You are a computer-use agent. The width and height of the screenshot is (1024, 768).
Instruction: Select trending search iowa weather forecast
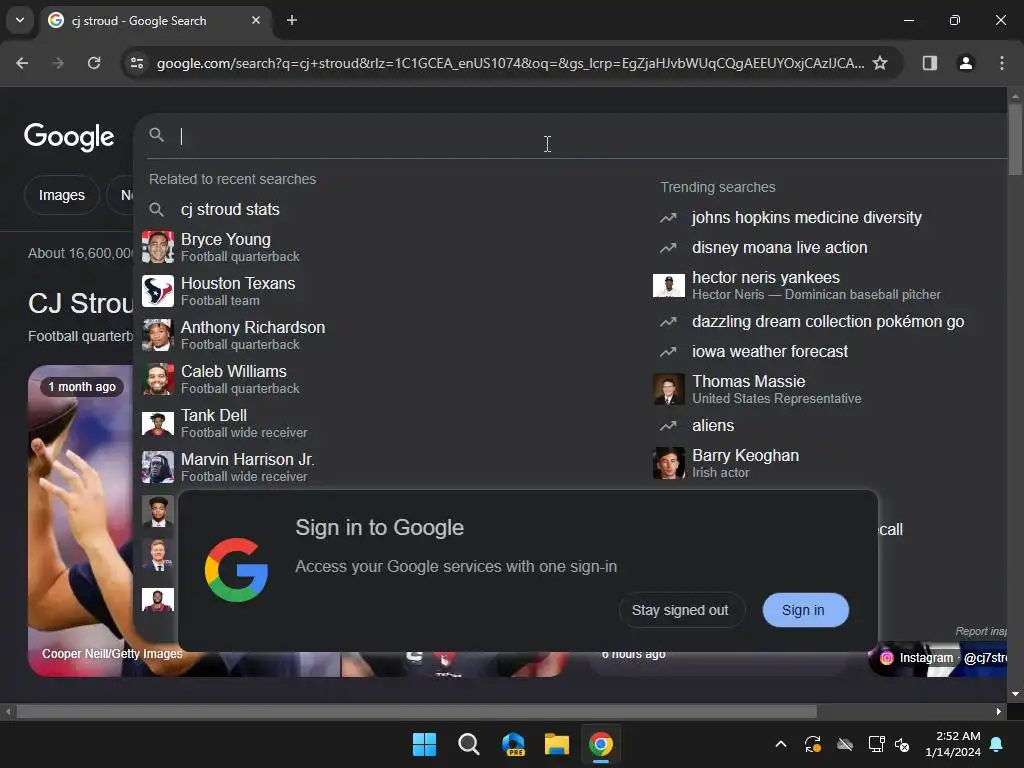(770, 351)
